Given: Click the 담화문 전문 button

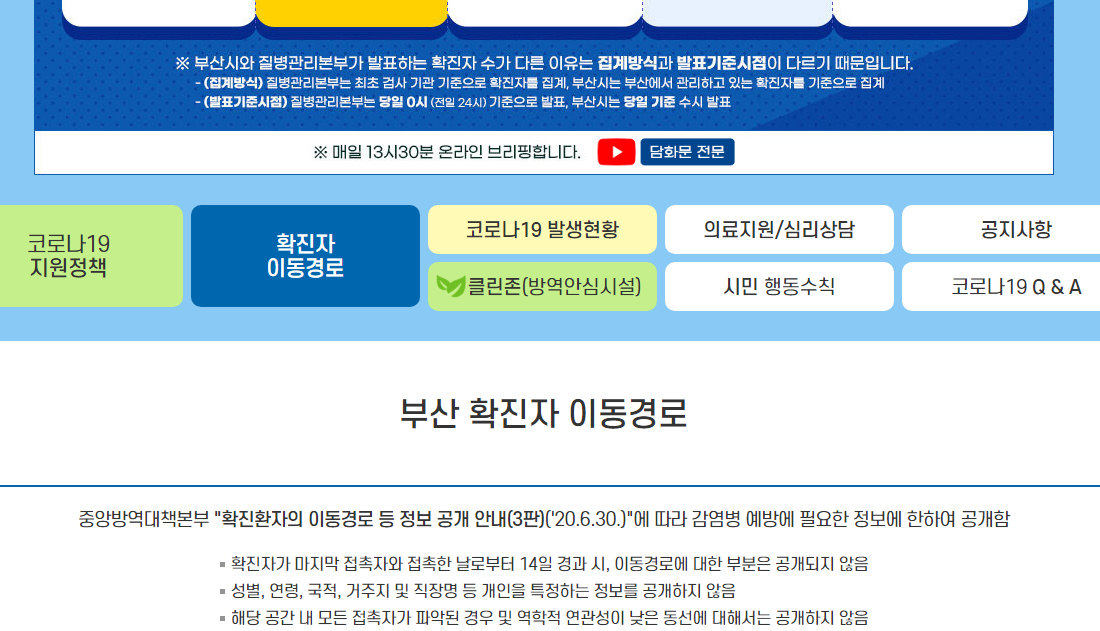Looking at the screenshot, I should 687,152.
